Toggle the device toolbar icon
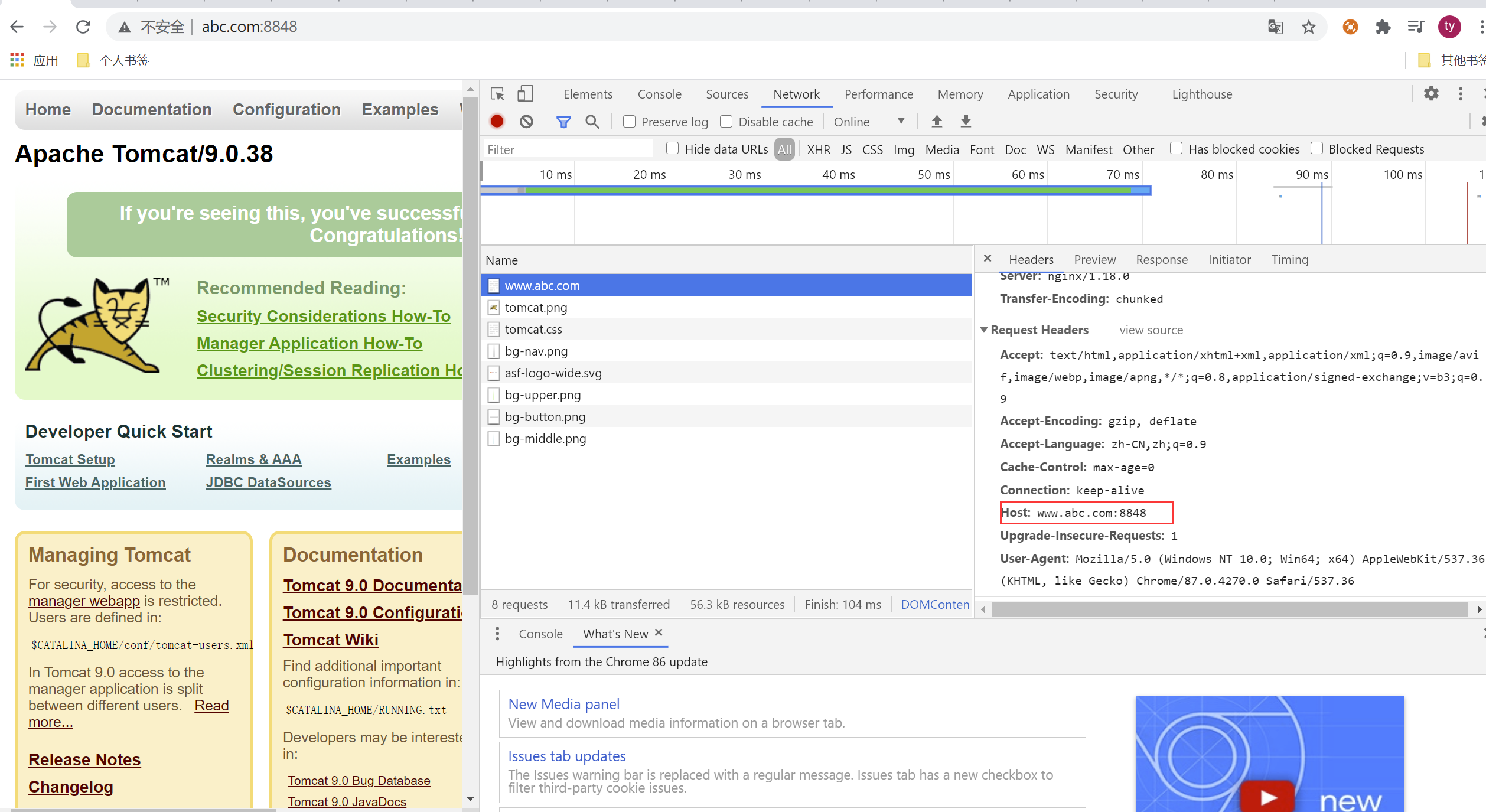This screenshot has height=812, width=1486. [x=525, y=94]
